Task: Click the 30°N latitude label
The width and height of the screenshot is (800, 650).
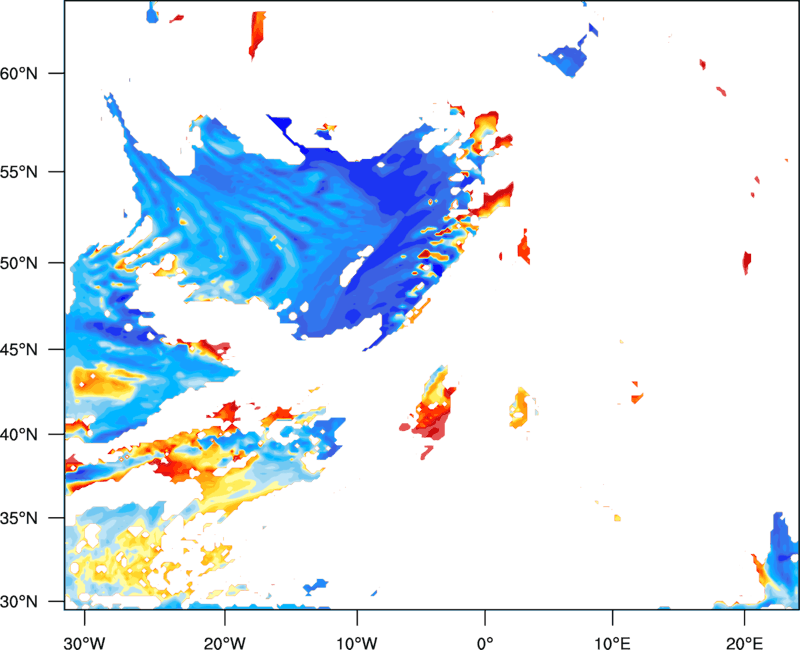Action: pyautogui.click(x=19, y=602)
